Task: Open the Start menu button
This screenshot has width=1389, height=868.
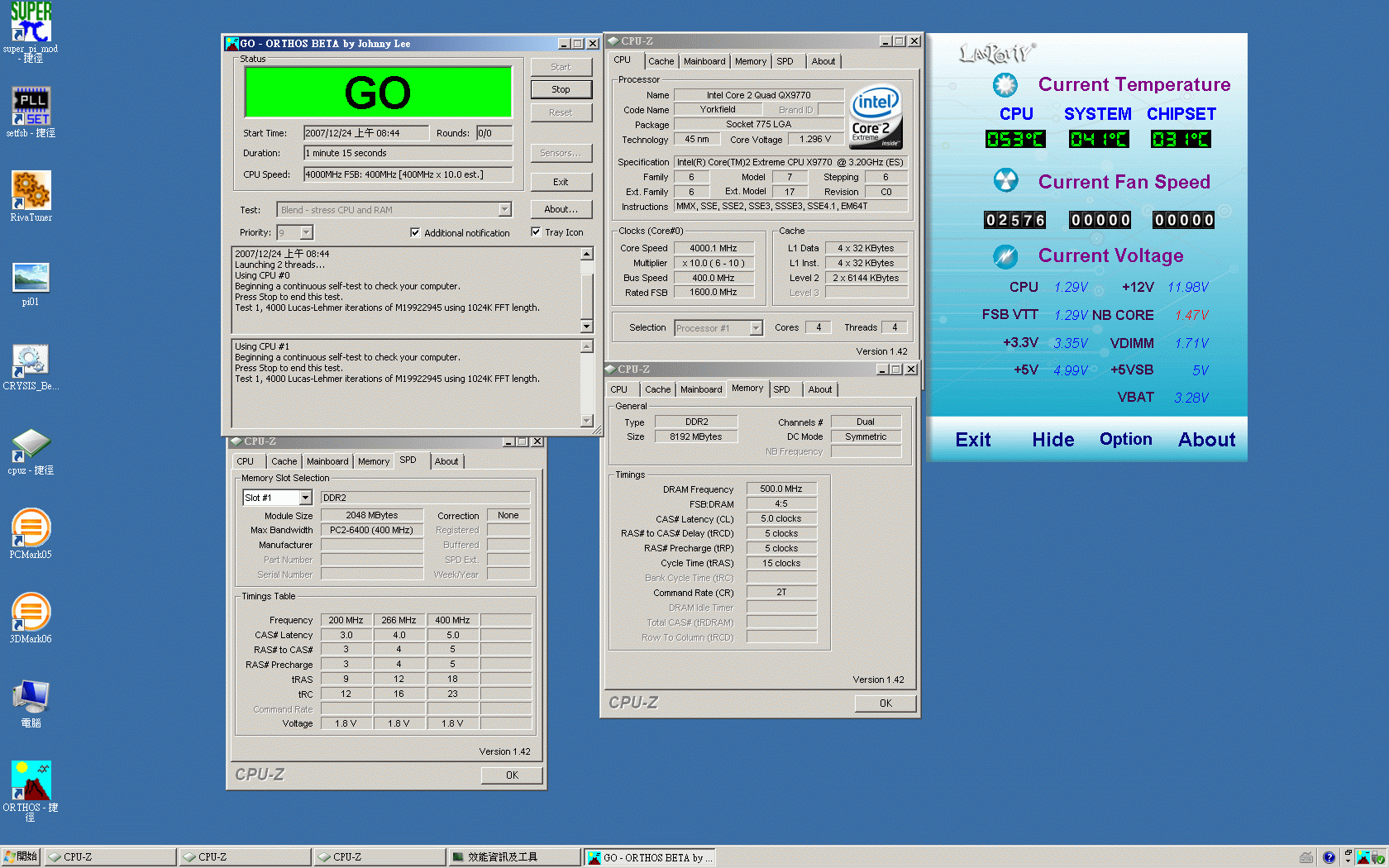Action: click(x=21, y=857)
